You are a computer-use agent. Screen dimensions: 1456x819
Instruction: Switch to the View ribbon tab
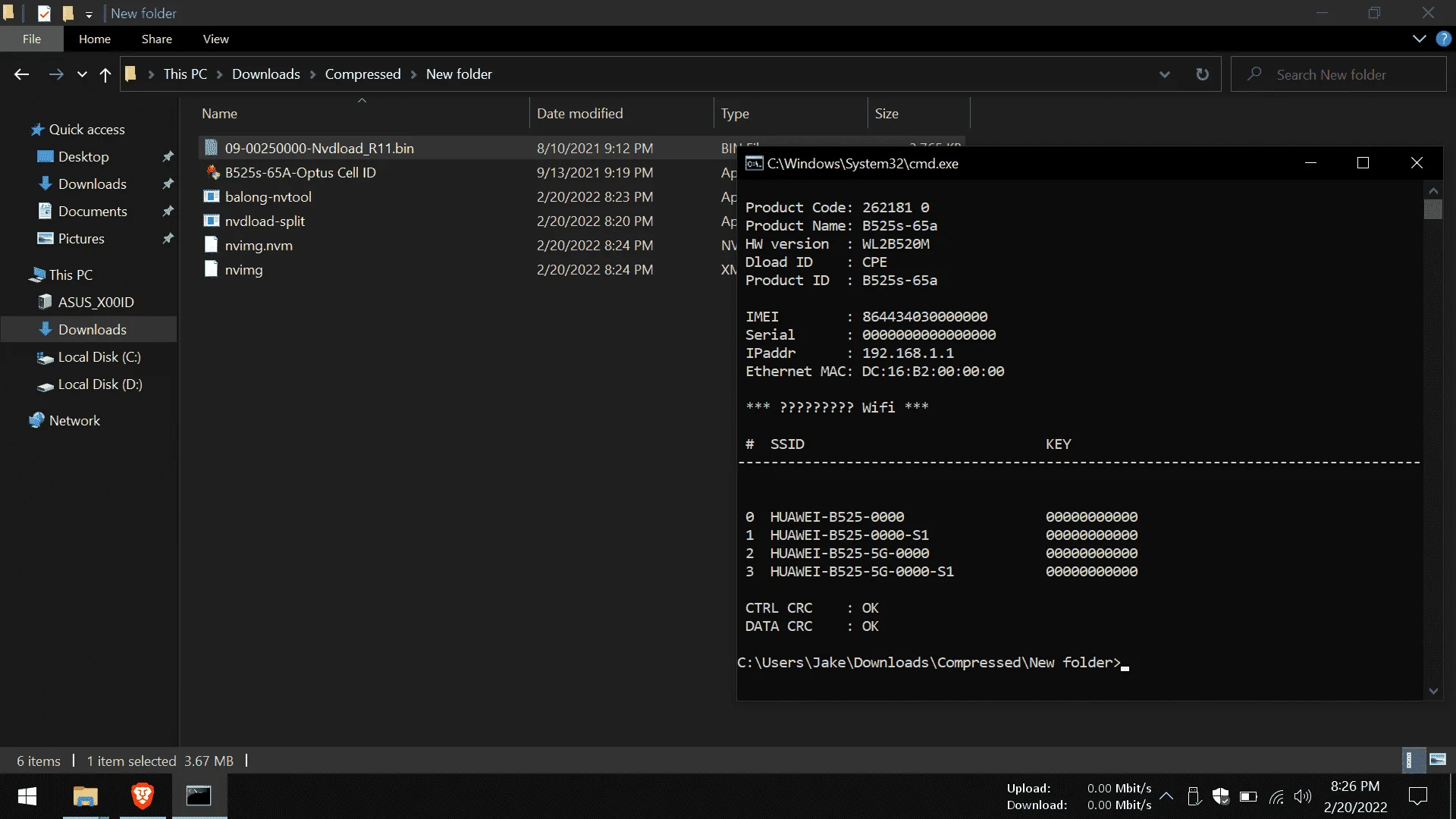[216, 39]
